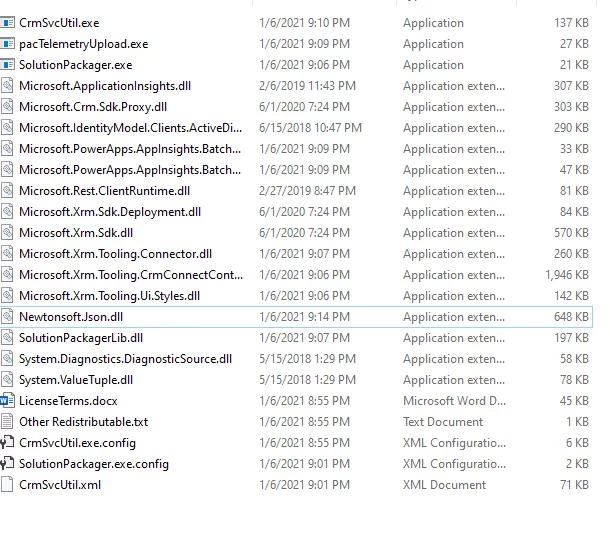Click the 47 KB size value

pos(574,170)
